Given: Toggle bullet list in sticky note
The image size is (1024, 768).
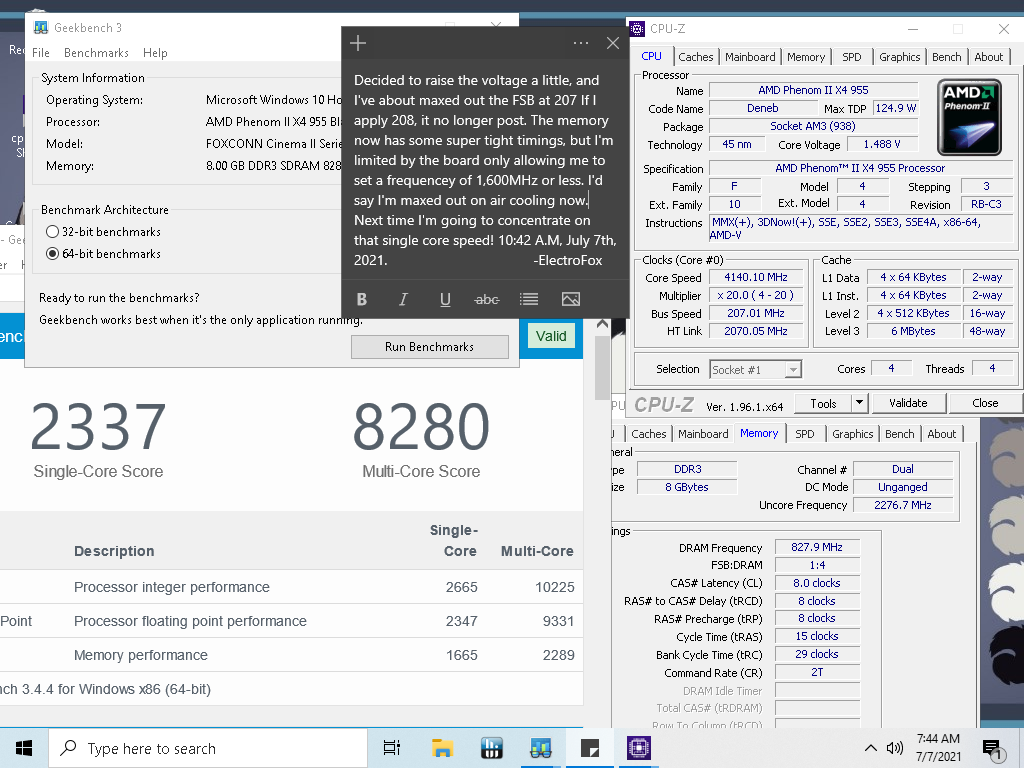Looking at the screenshot, I should pos(529,299).
